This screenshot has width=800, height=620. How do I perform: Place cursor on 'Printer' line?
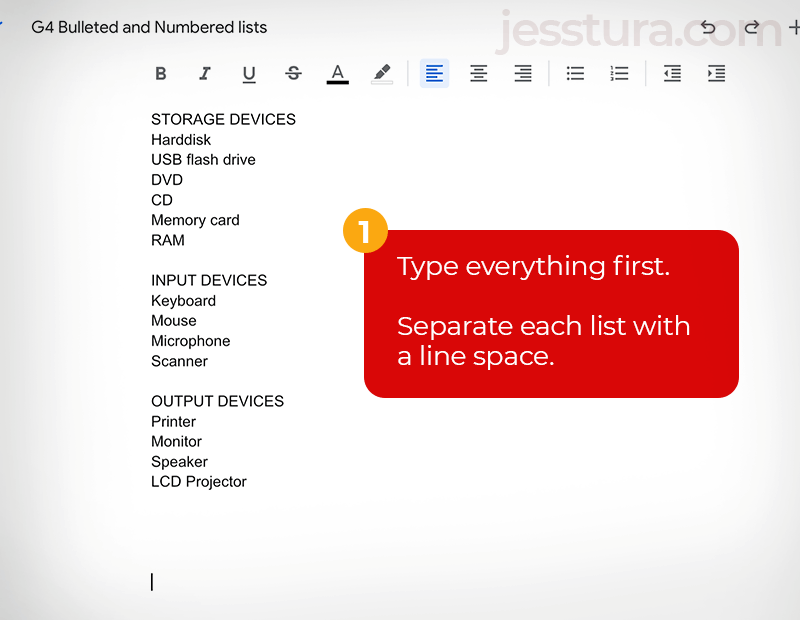(173, 422)
